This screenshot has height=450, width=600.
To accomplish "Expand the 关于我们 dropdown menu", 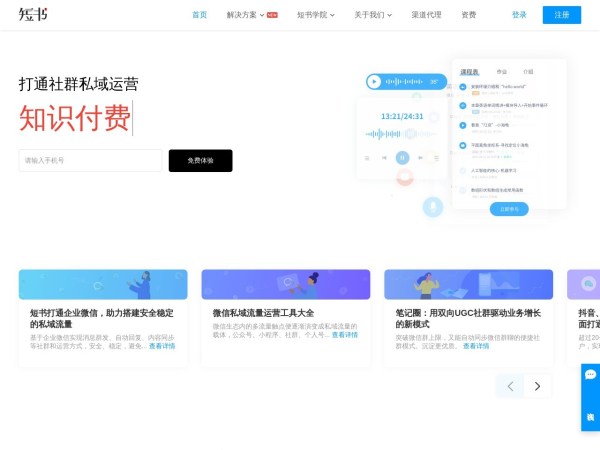I will pyautogui.click(x=372, y=15).
